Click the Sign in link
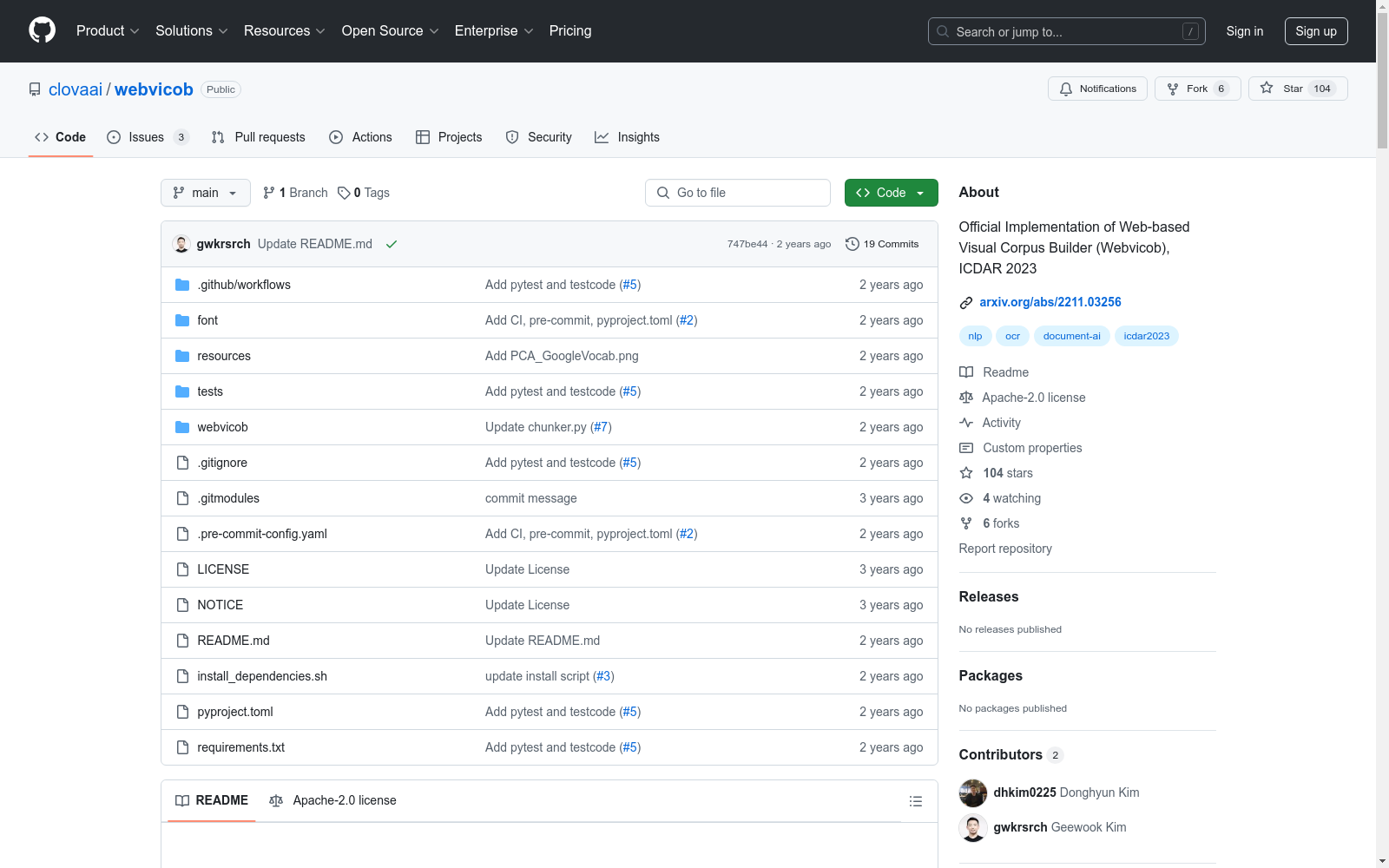Screen dimensions: 1389x868 click(x=1244, y=31)
